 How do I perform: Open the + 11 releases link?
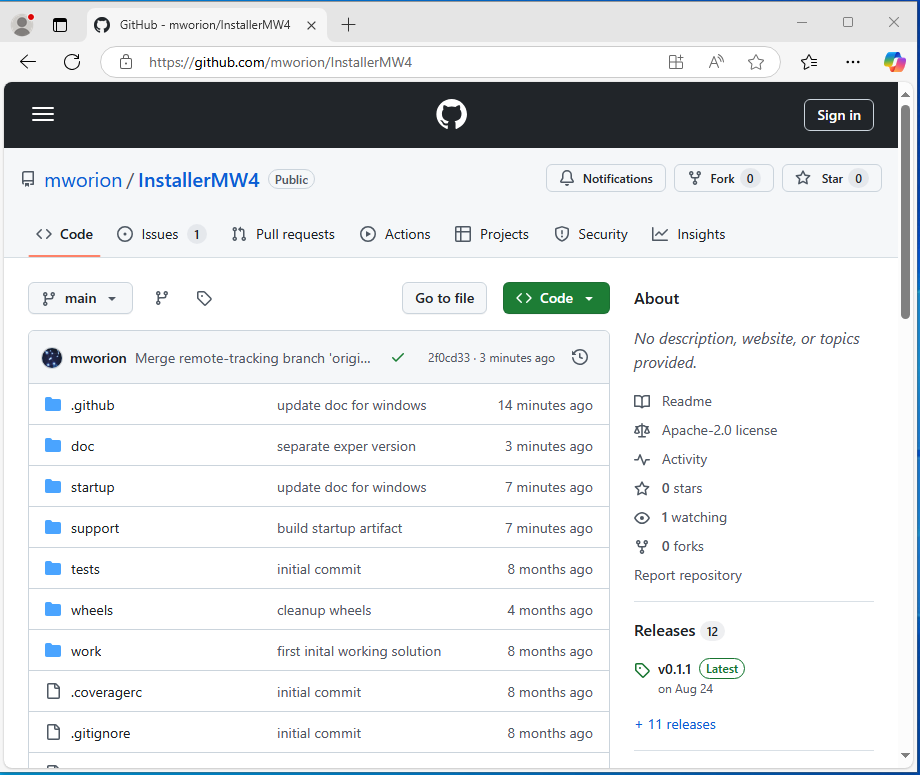coord(675,725)
